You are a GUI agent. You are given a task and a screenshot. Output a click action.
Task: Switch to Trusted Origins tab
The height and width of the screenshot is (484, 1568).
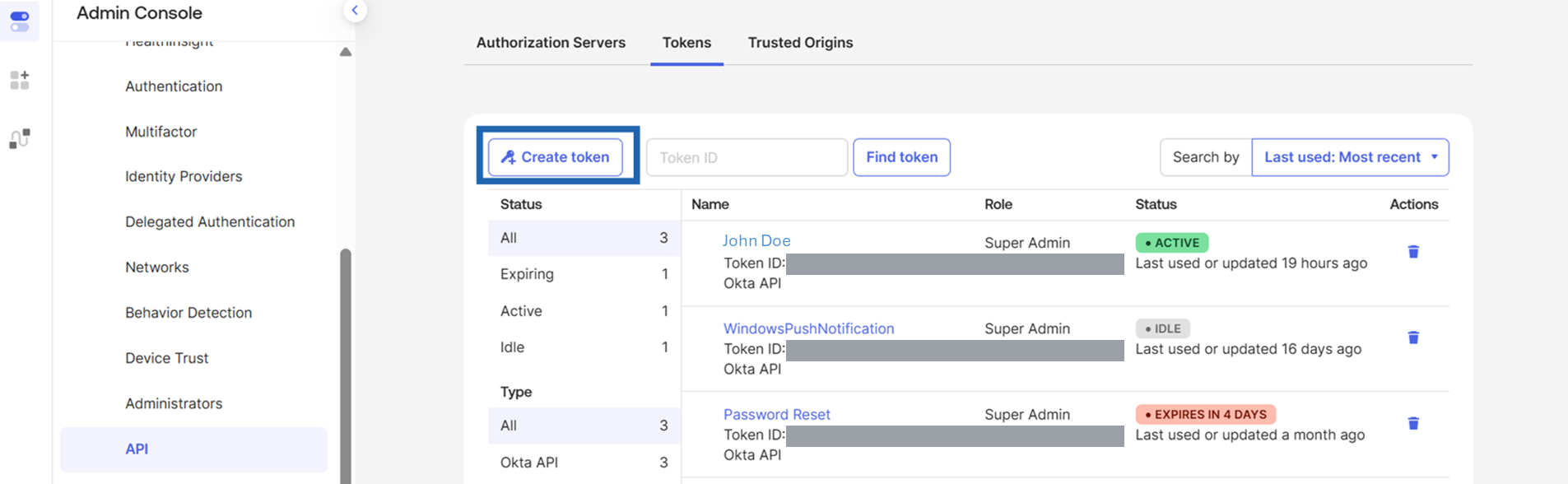coord(800,43)
